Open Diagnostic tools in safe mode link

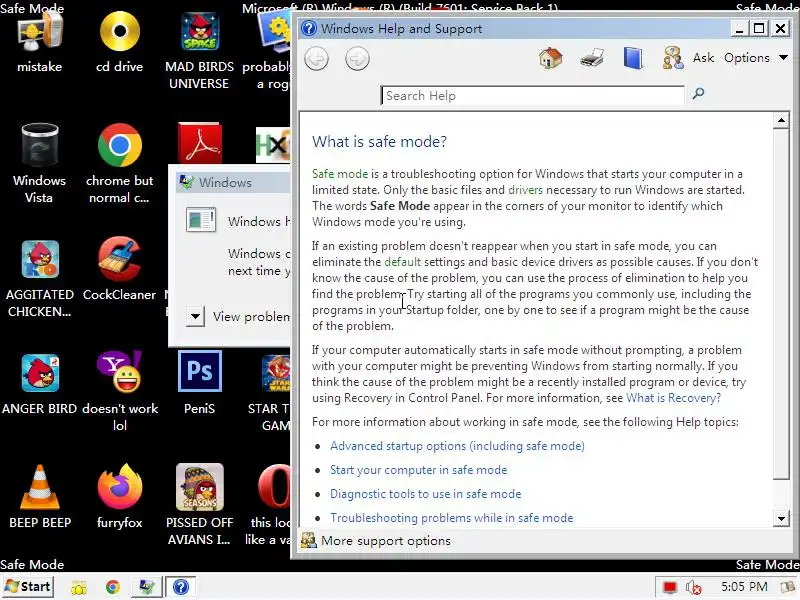coord(426,494)
